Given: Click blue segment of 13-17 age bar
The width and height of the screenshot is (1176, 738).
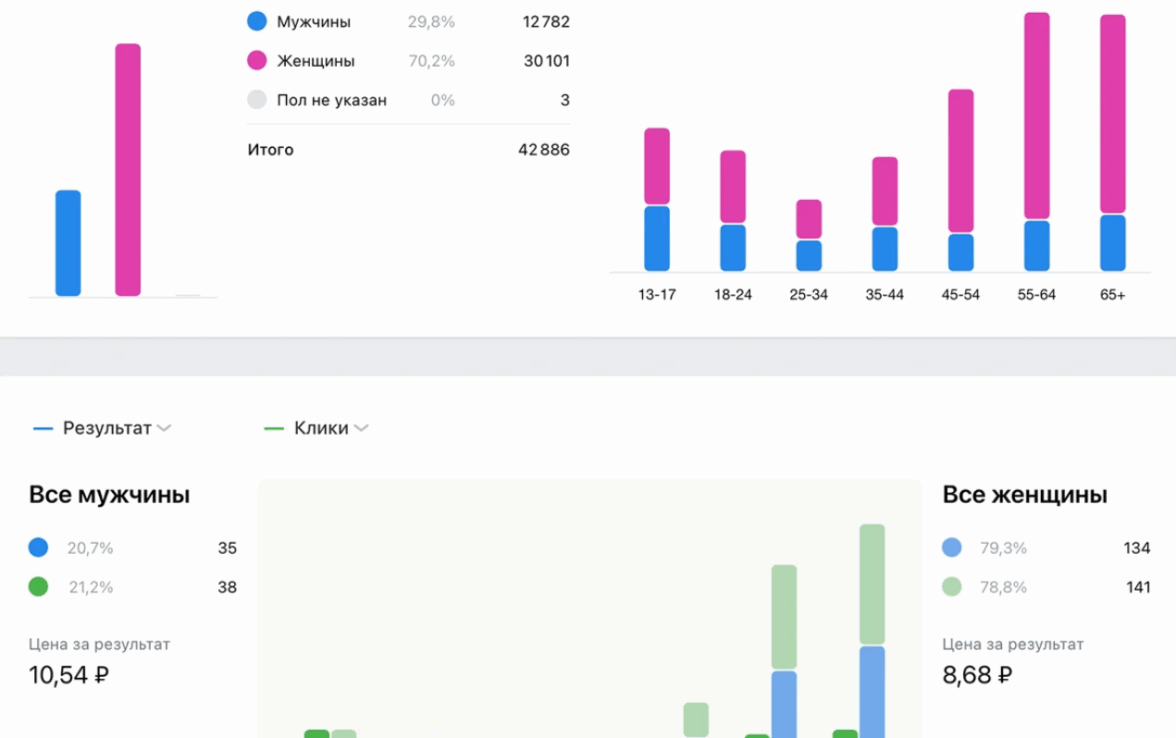Looking at the screenshot, I should (657, 238).
